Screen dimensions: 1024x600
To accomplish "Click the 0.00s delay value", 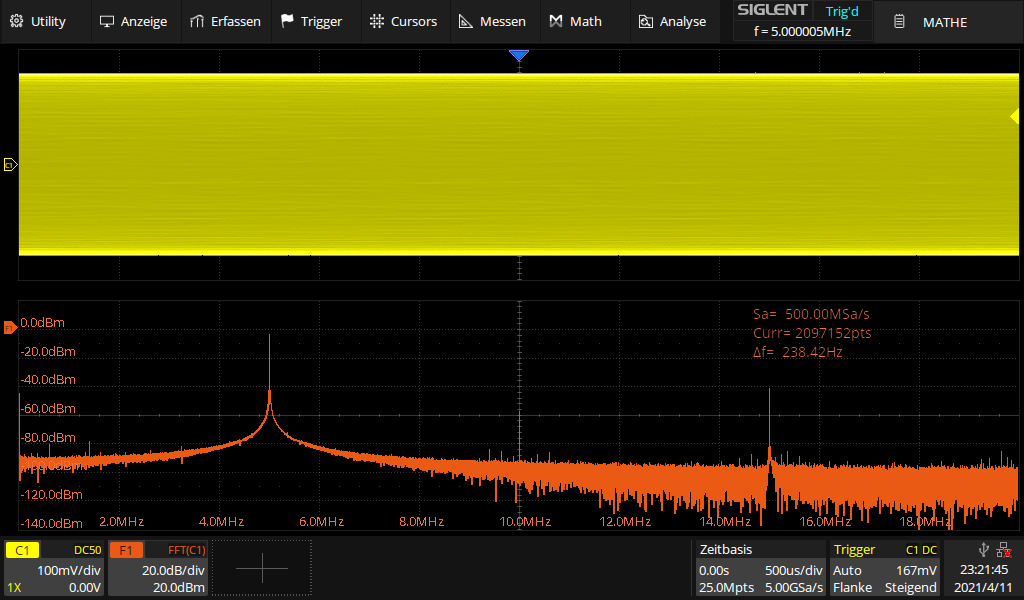I will 714,570.
